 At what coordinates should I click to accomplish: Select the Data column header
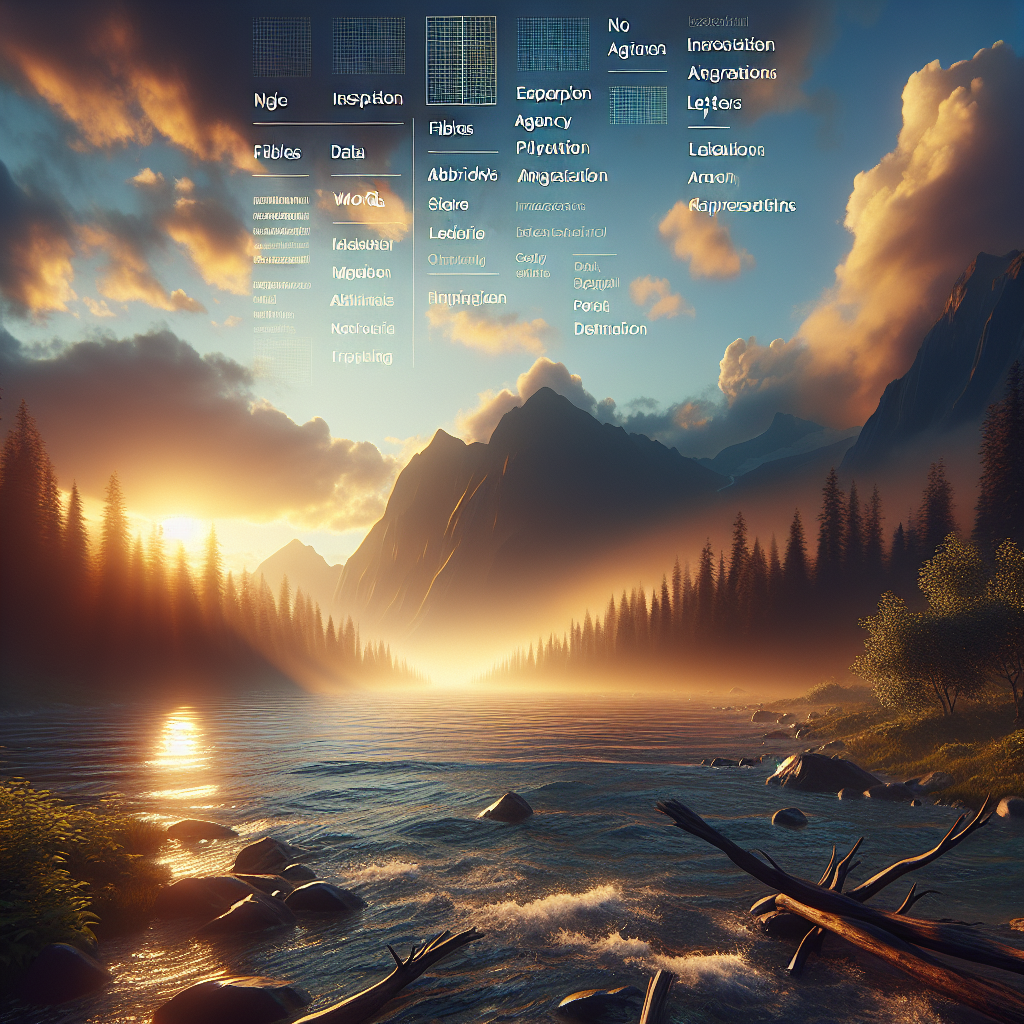click(x=348, y=153)
